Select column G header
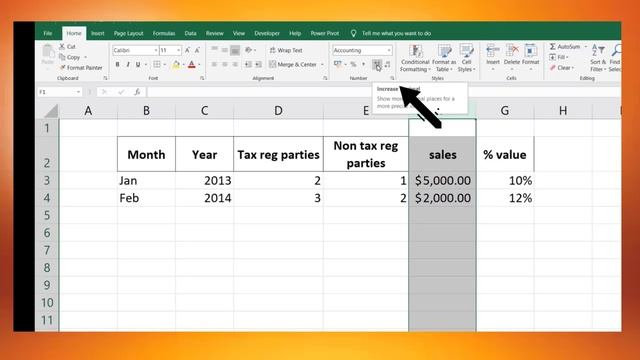 [505, 111]
